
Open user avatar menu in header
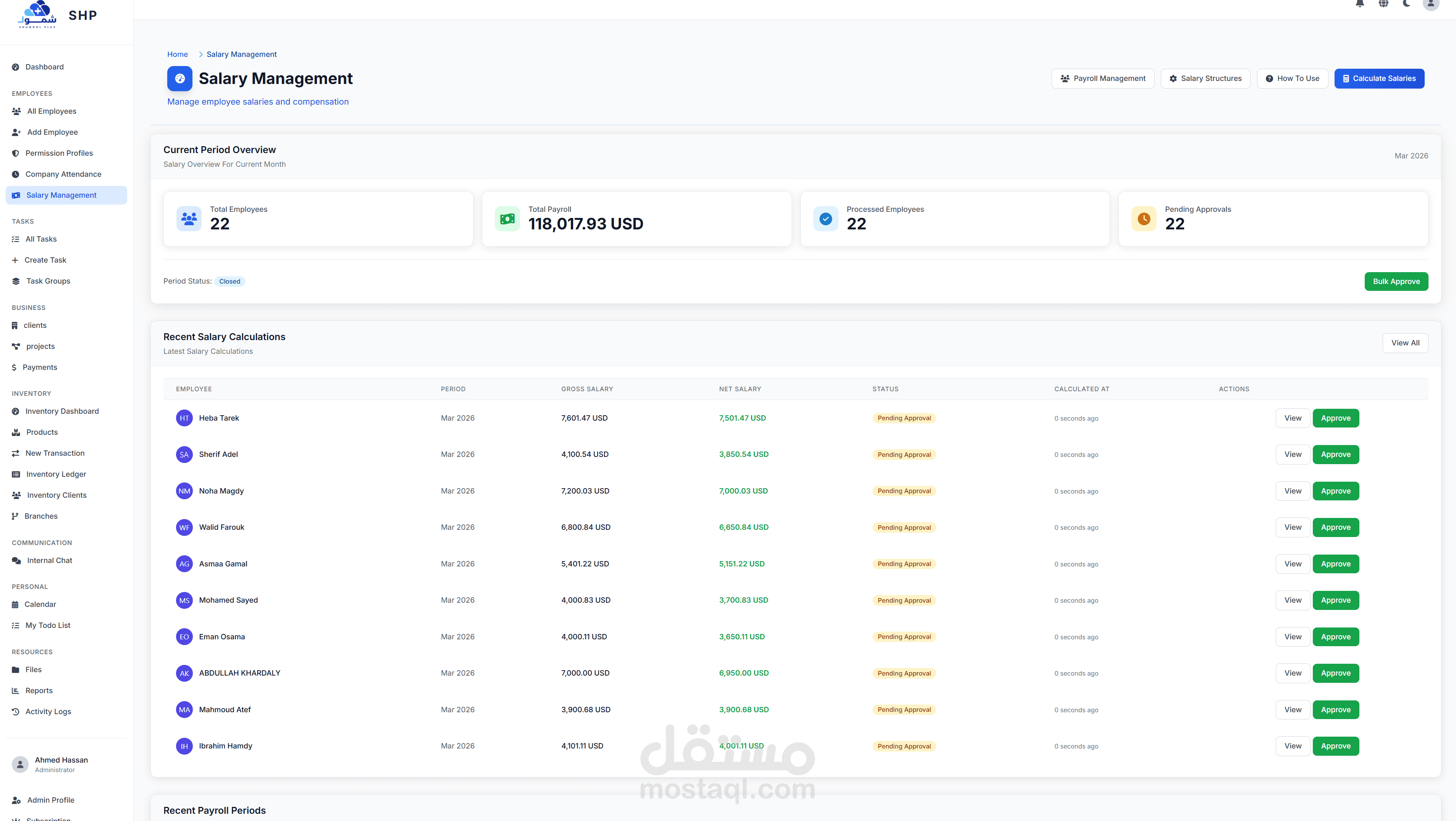1430,4
